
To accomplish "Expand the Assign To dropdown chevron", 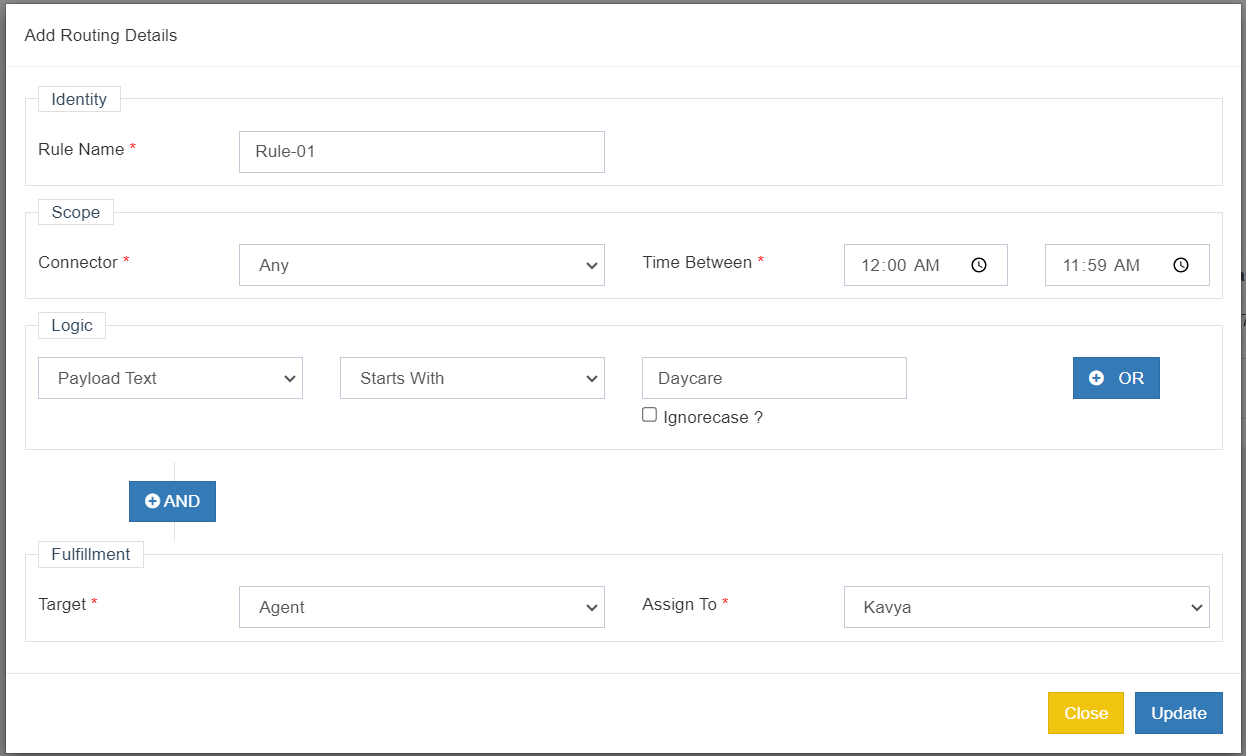I will (x=1197, y=607).
